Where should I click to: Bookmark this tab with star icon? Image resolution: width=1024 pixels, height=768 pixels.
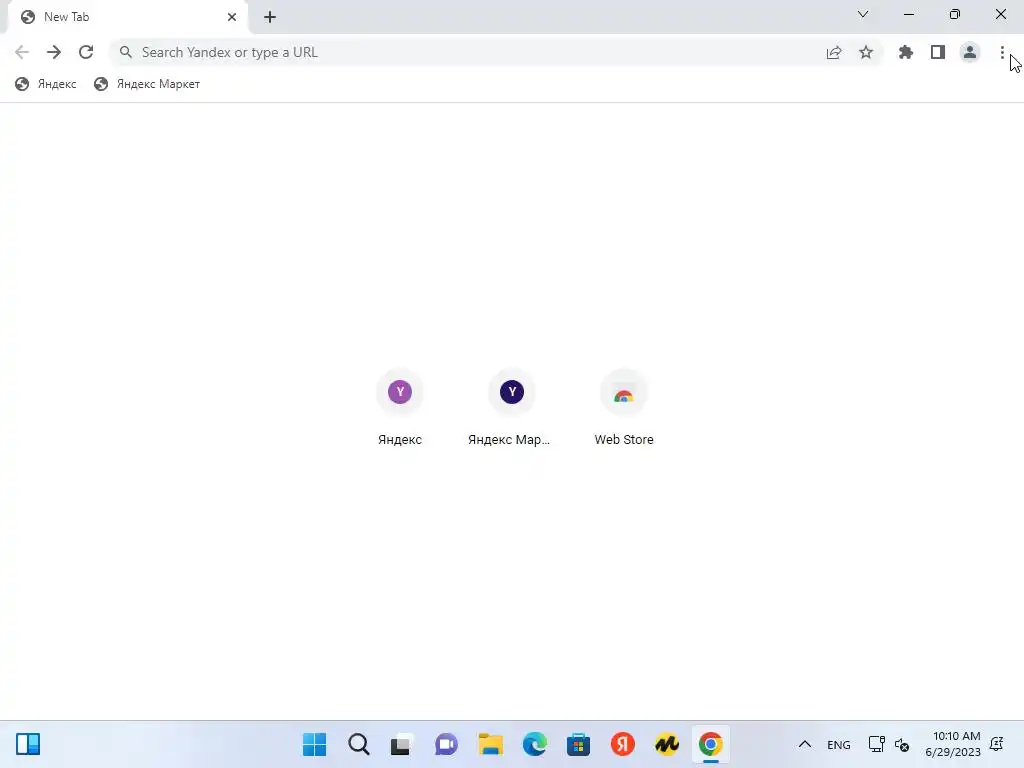click(866, 52)
